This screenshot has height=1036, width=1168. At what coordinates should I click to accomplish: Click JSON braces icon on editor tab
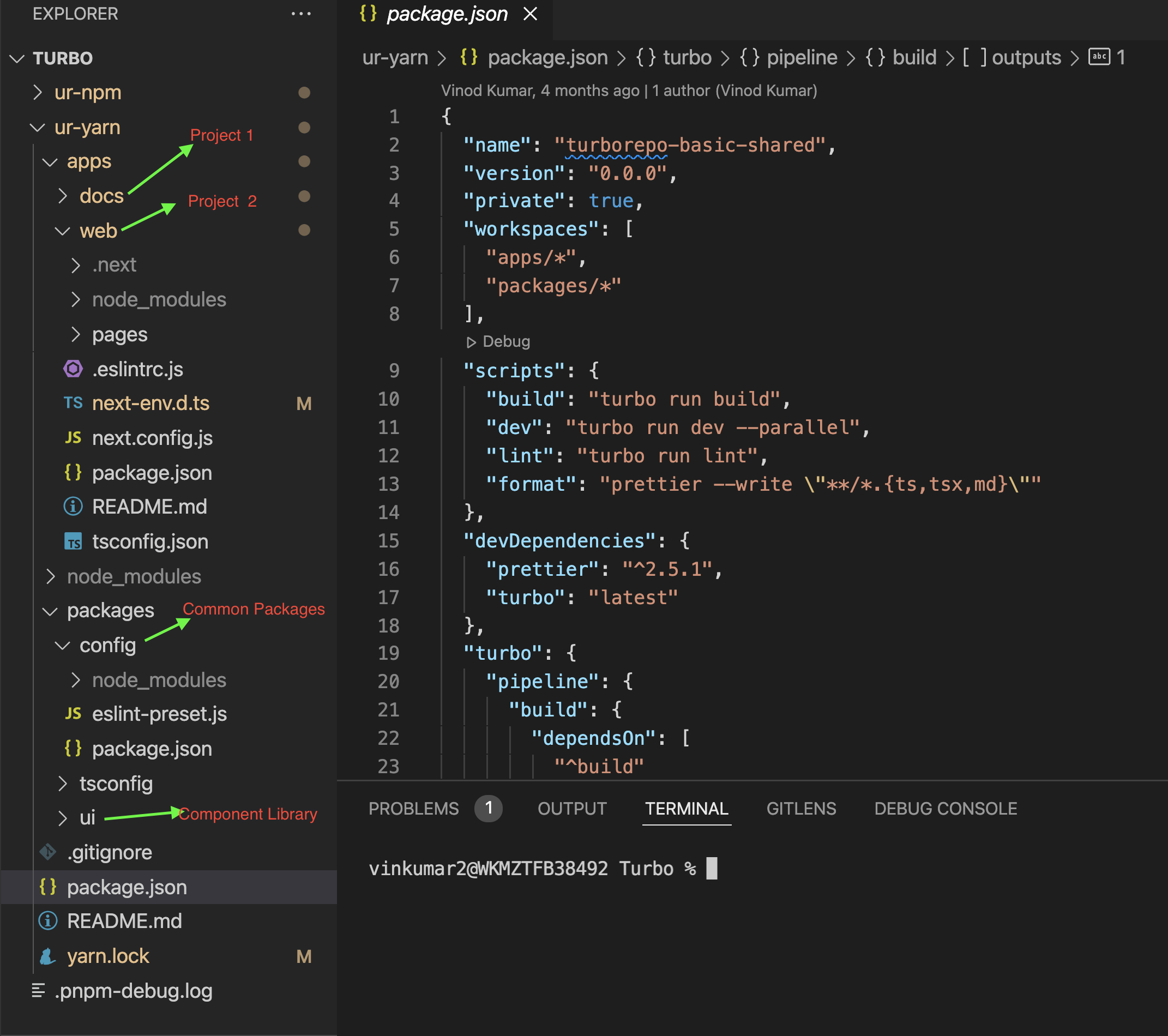tap(368, 13)
